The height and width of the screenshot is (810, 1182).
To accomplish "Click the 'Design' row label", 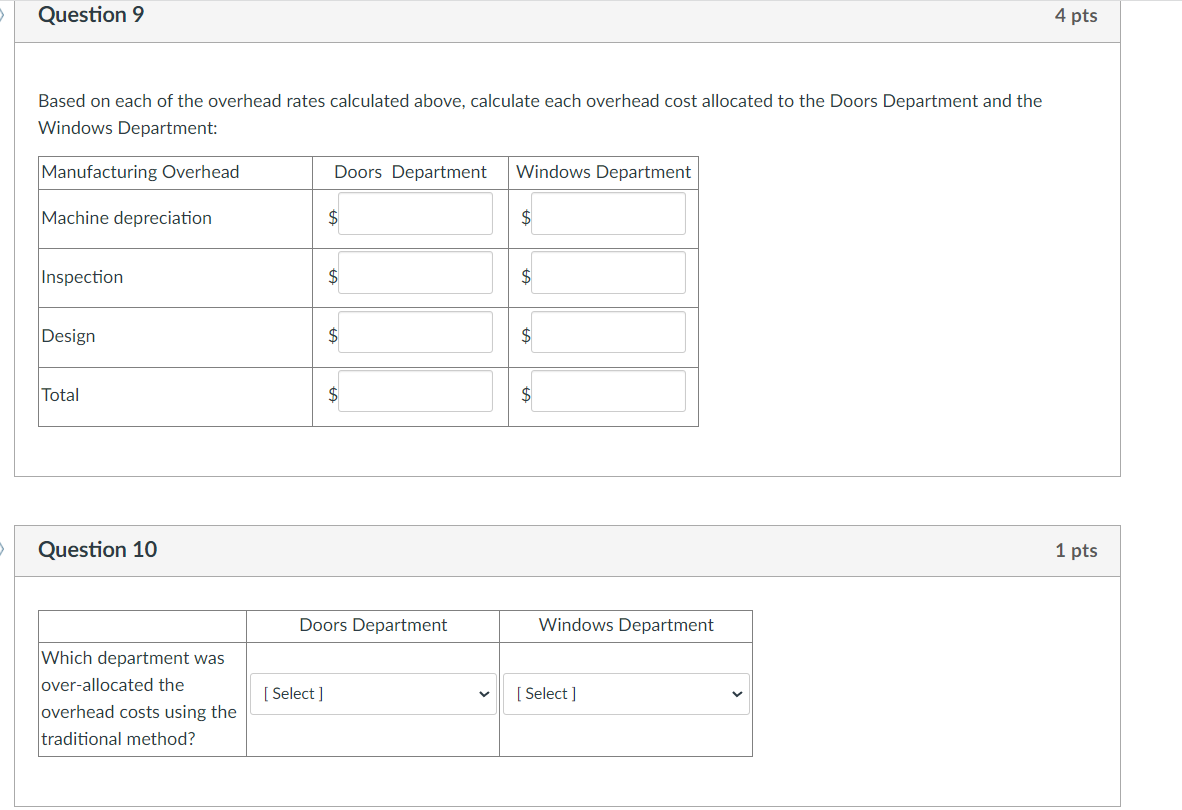I will [69, 336].
